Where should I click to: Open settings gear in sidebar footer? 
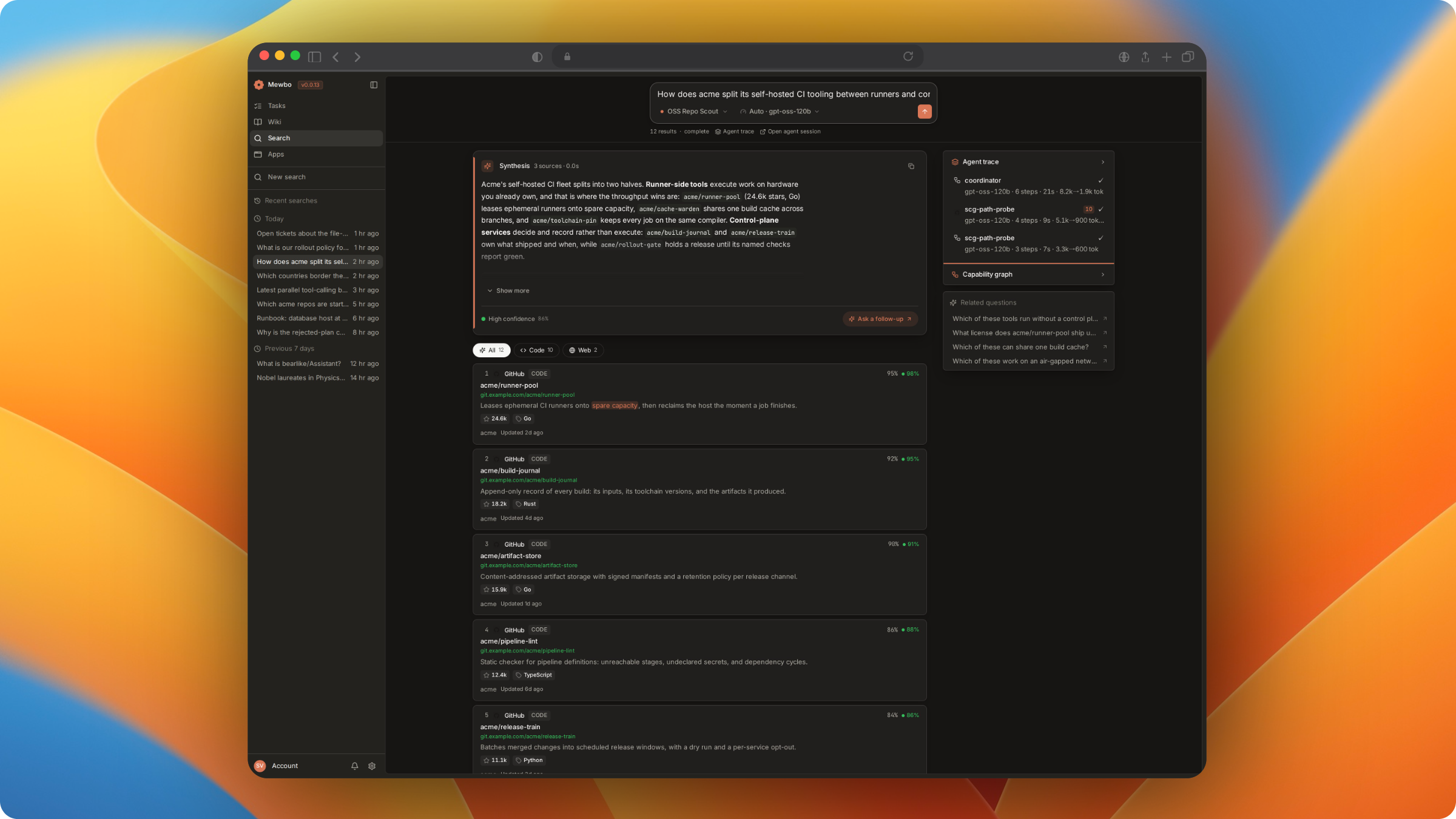(372, 766)
